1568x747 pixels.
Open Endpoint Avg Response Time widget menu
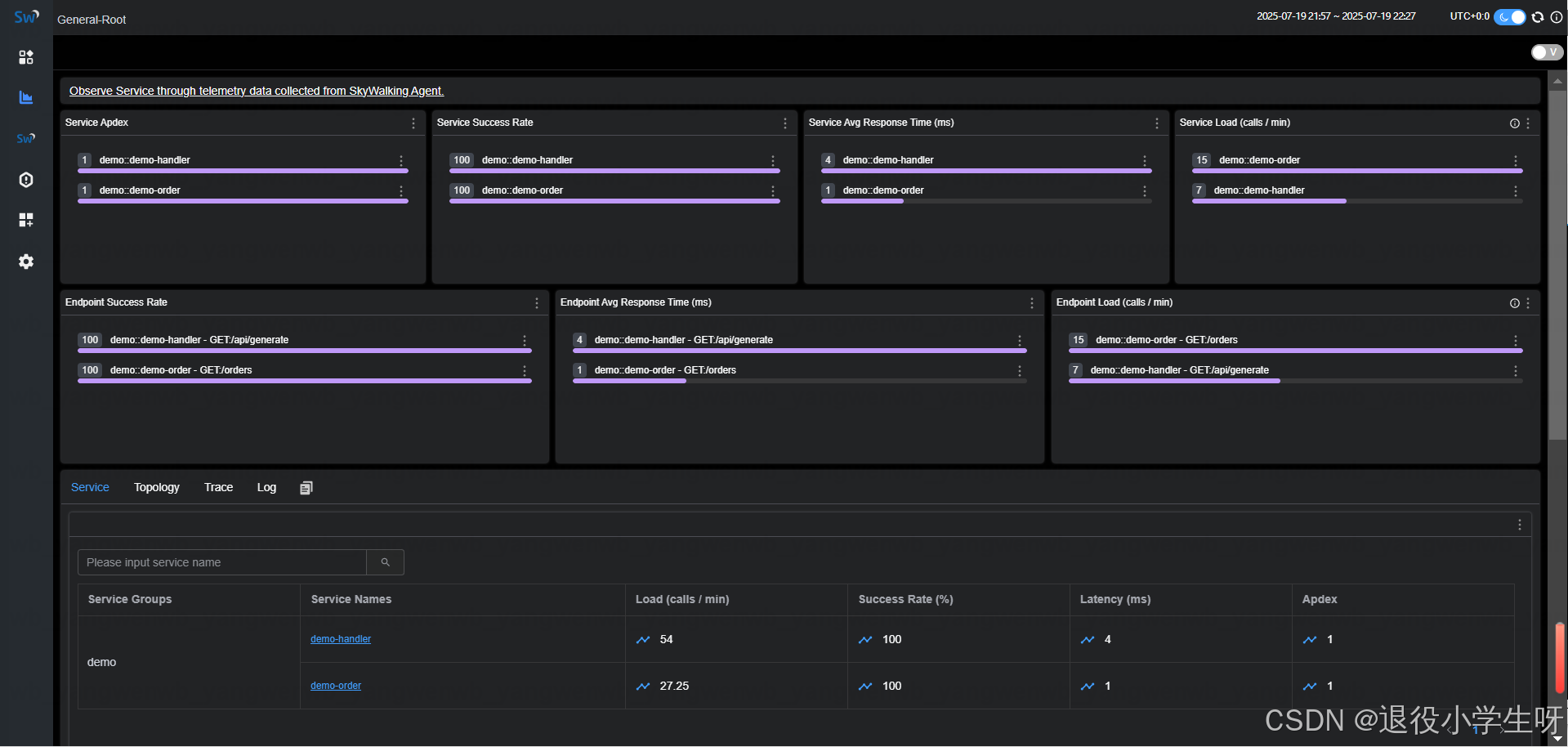(x=1032, y=303)
